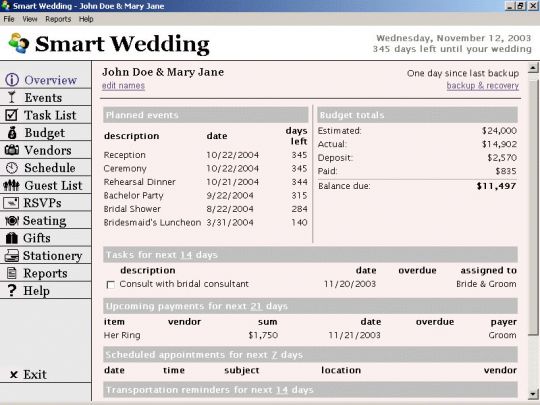Go to Events section label in sidebar

43,97
